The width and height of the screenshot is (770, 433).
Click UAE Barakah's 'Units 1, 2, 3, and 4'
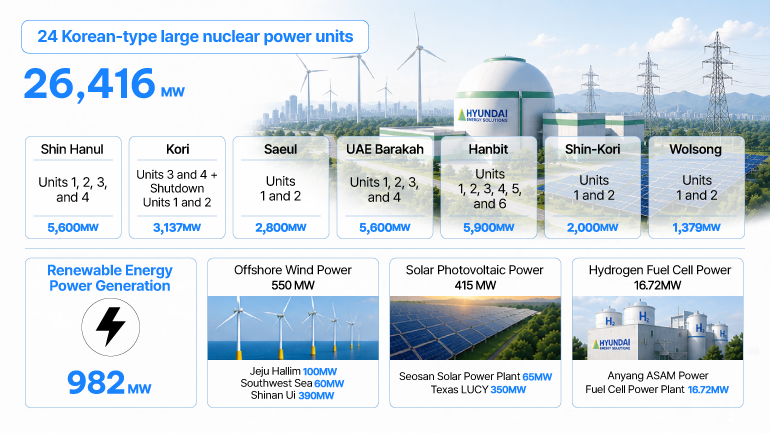pos(385,189)
